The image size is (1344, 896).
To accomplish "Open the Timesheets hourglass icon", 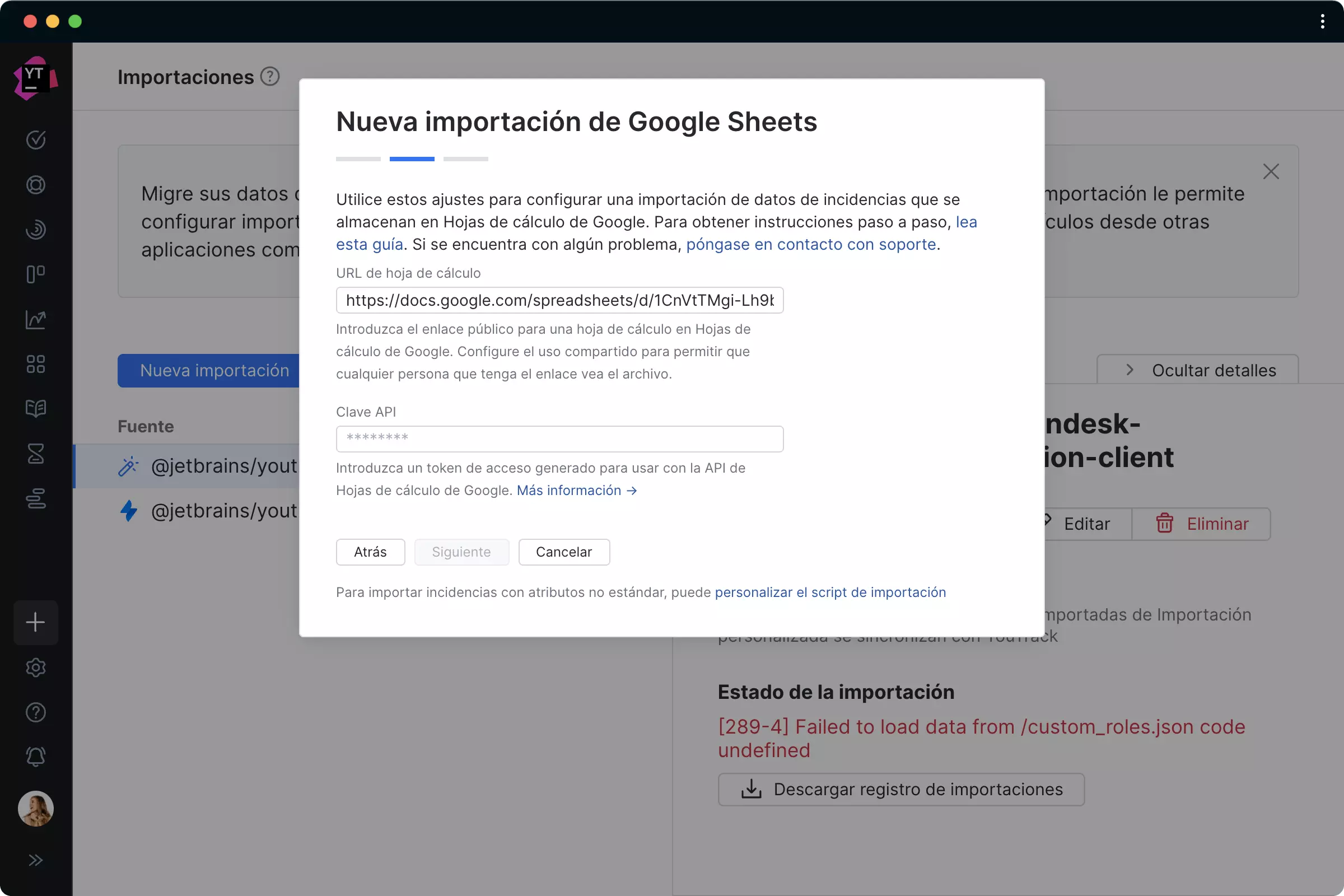I will [x=36, y=454].
